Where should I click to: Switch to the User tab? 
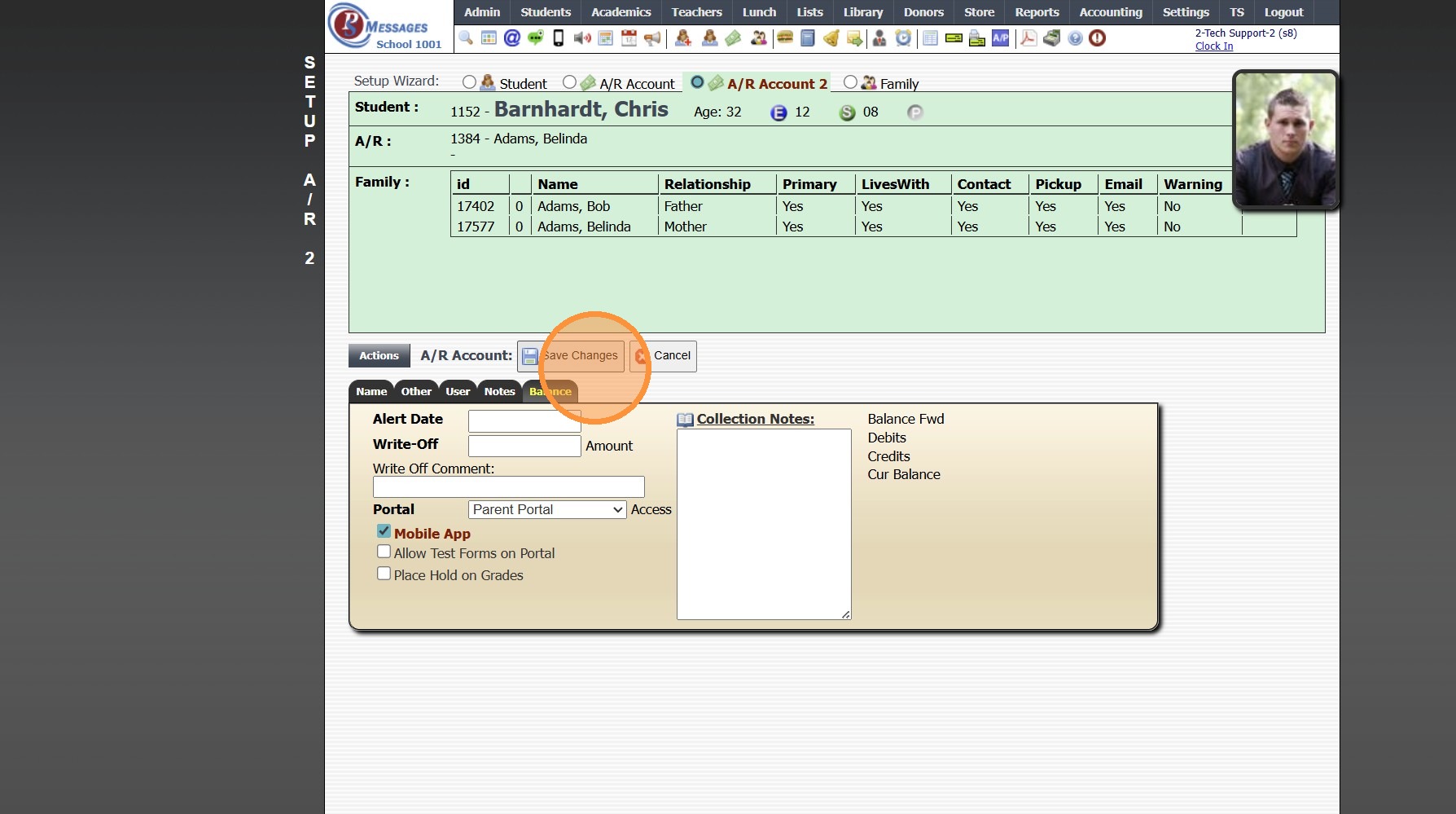click(x=458, y=392)
